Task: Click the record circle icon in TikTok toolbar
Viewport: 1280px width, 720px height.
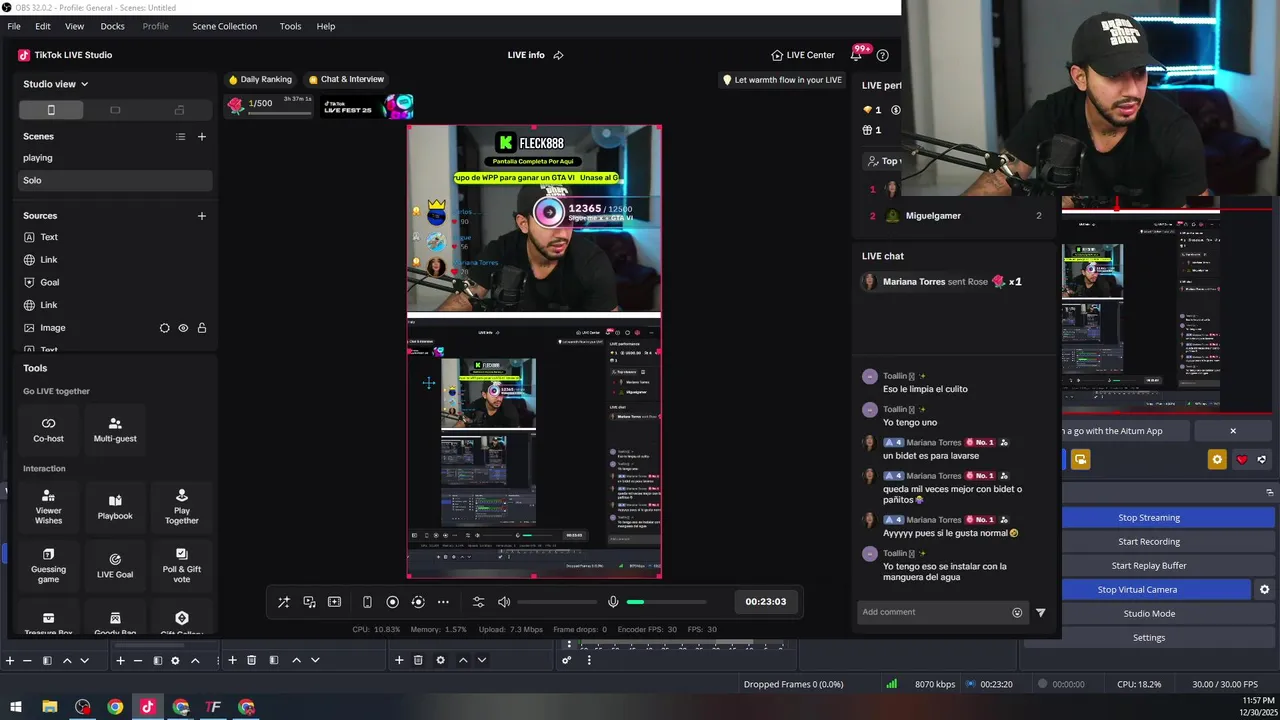Action: 392,602
